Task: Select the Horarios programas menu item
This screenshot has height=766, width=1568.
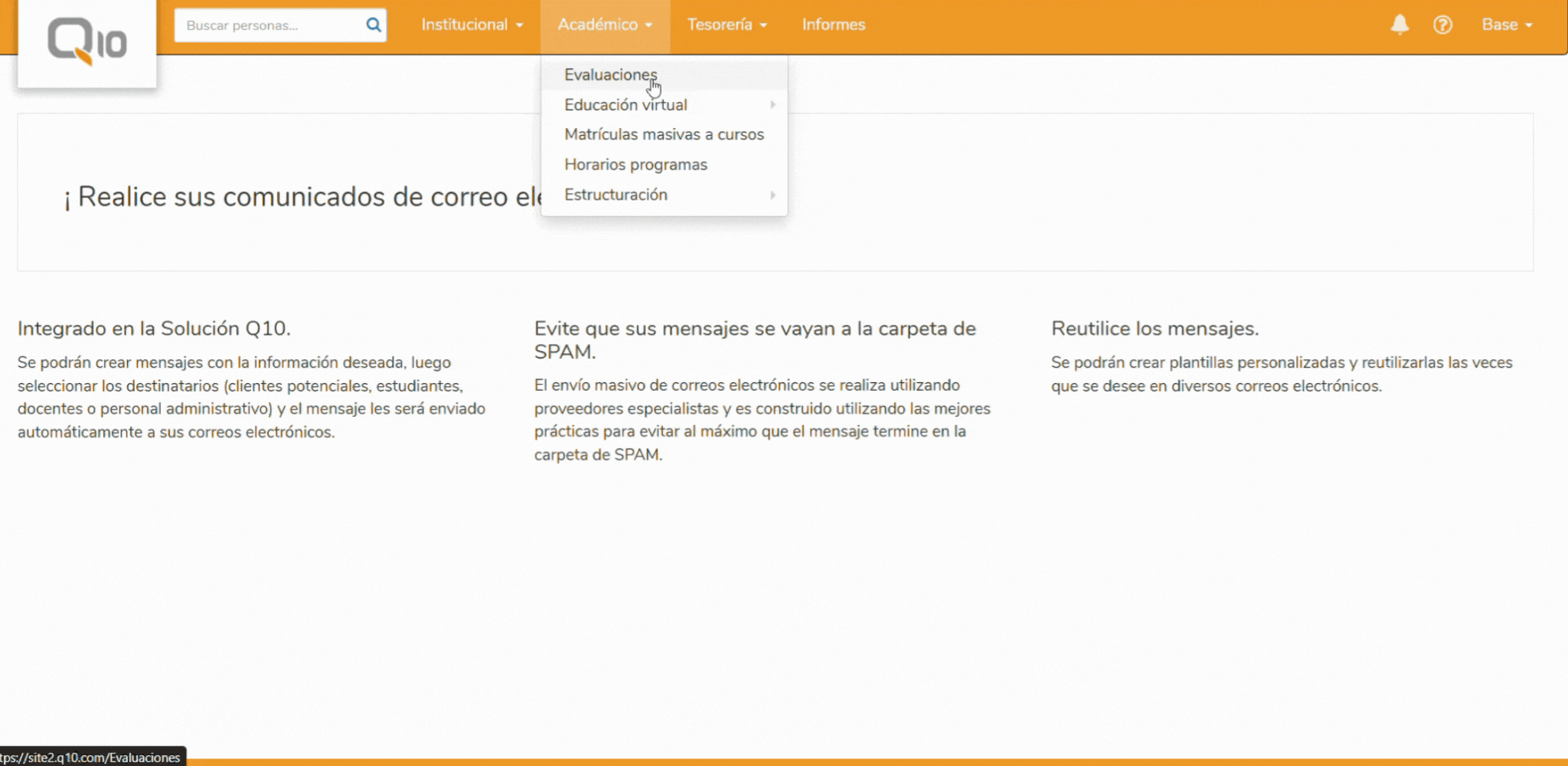Action: point(635,165)
